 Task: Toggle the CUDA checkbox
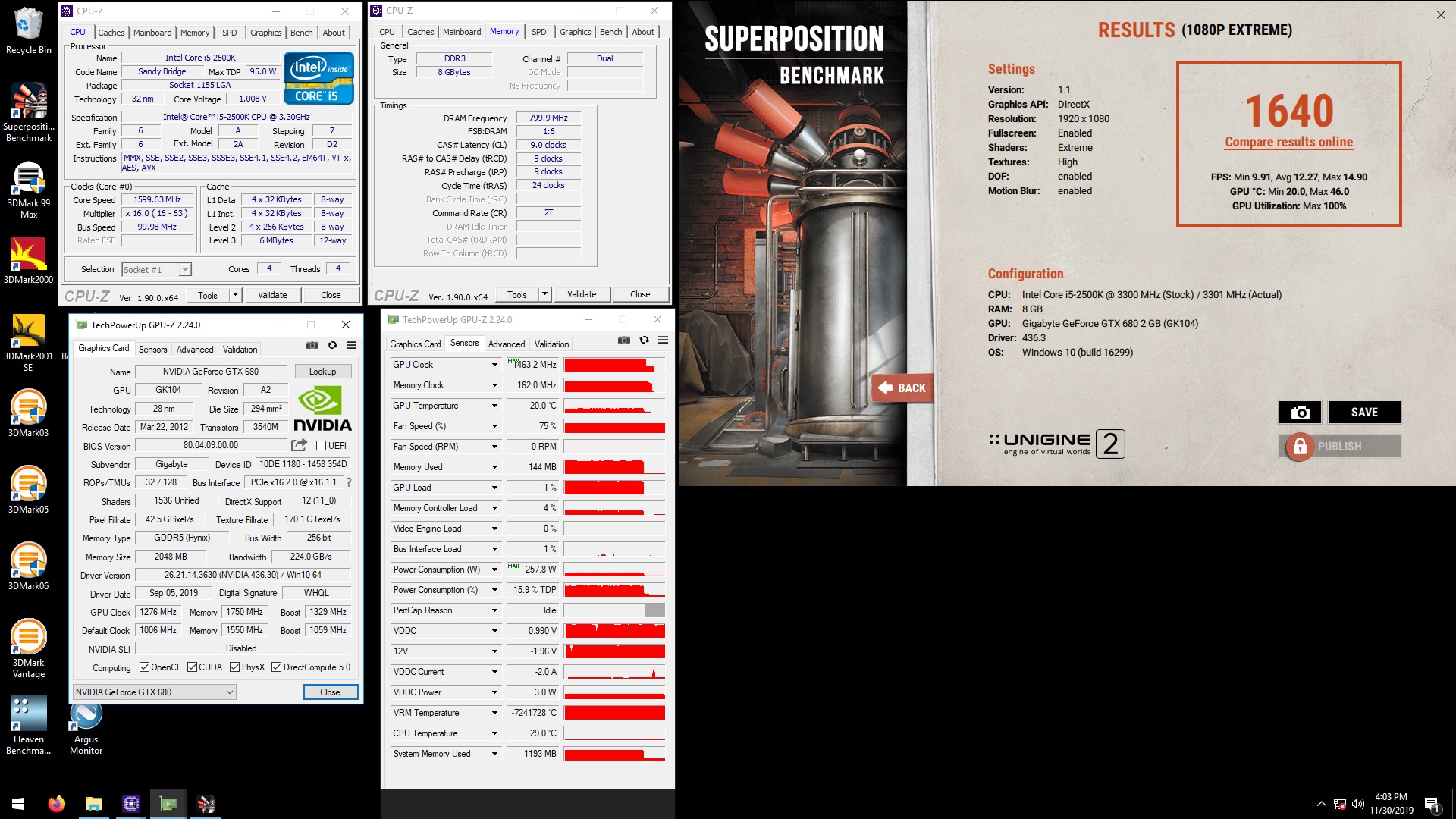tap(193, 667)
